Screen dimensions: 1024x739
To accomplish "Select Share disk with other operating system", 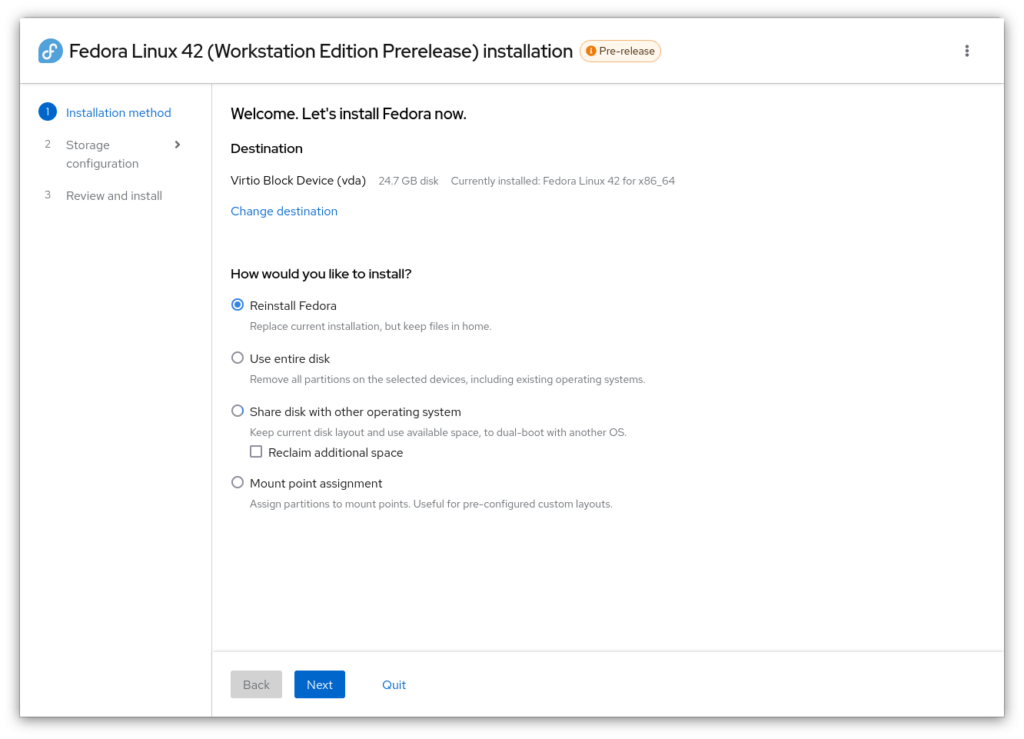I will click(x=238, y=411).
